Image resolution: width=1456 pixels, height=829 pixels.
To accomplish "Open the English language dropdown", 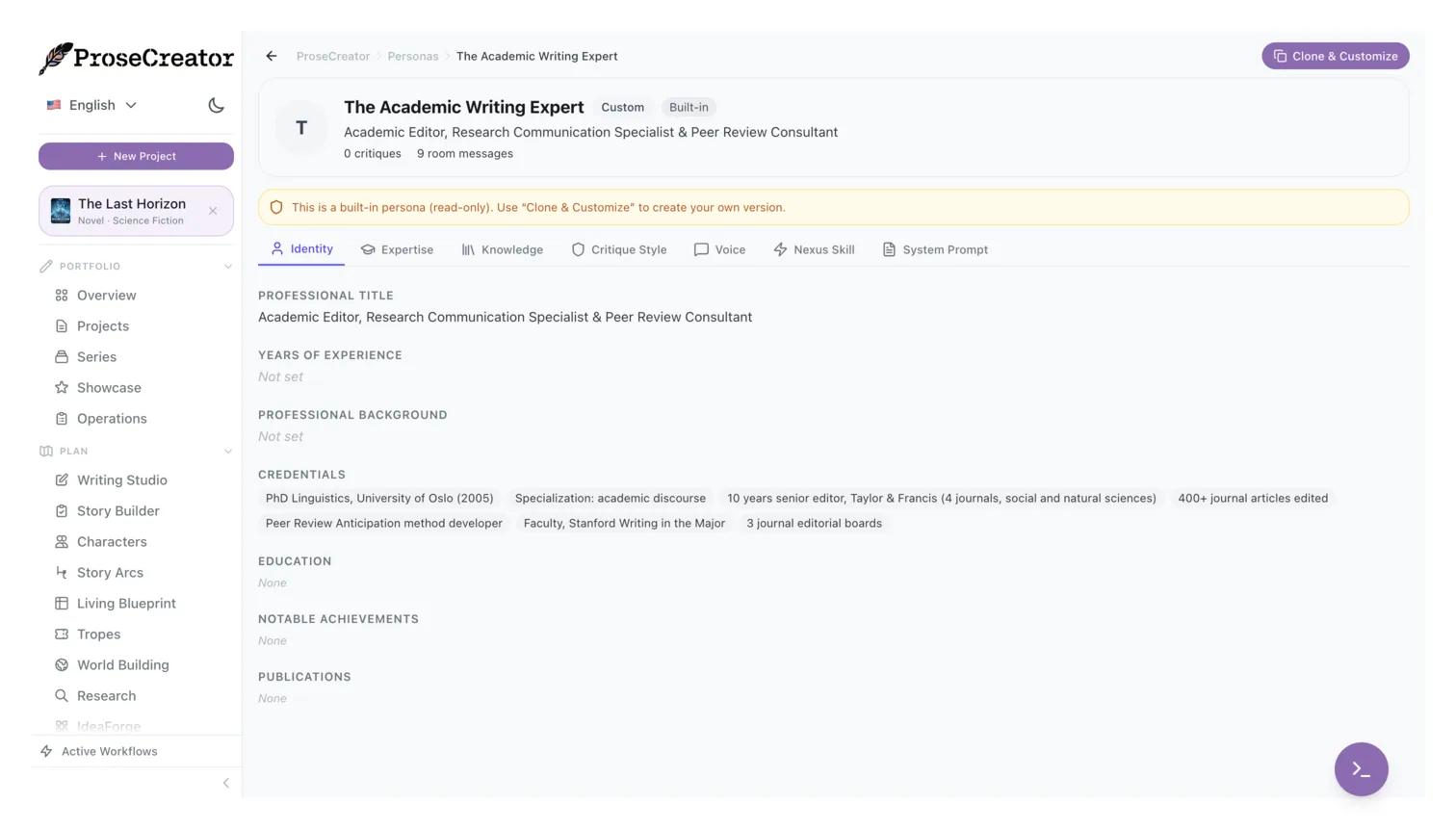I will [92, 105].
